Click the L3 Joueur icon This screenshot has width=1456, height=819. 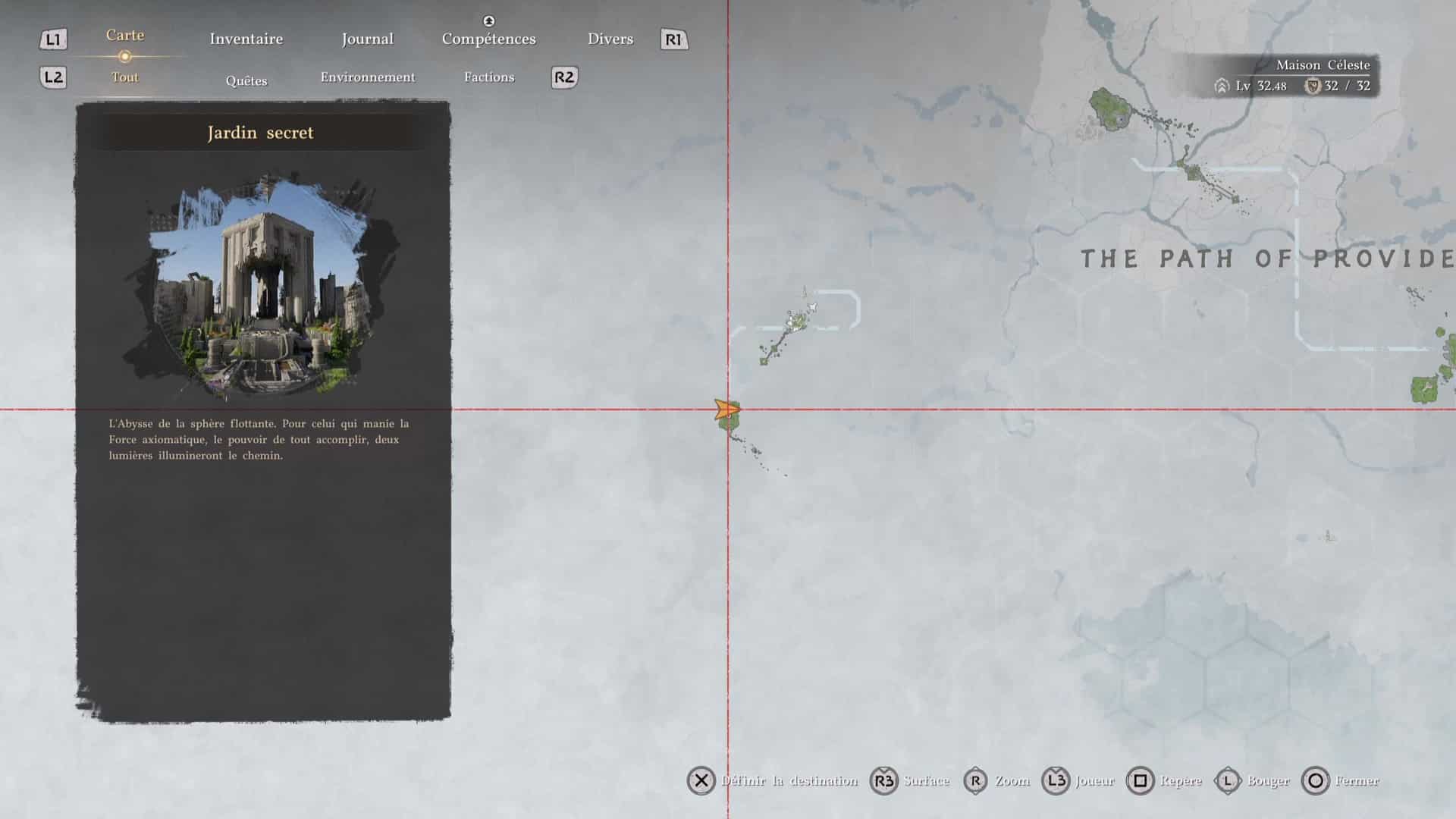tap(1056, 780)
